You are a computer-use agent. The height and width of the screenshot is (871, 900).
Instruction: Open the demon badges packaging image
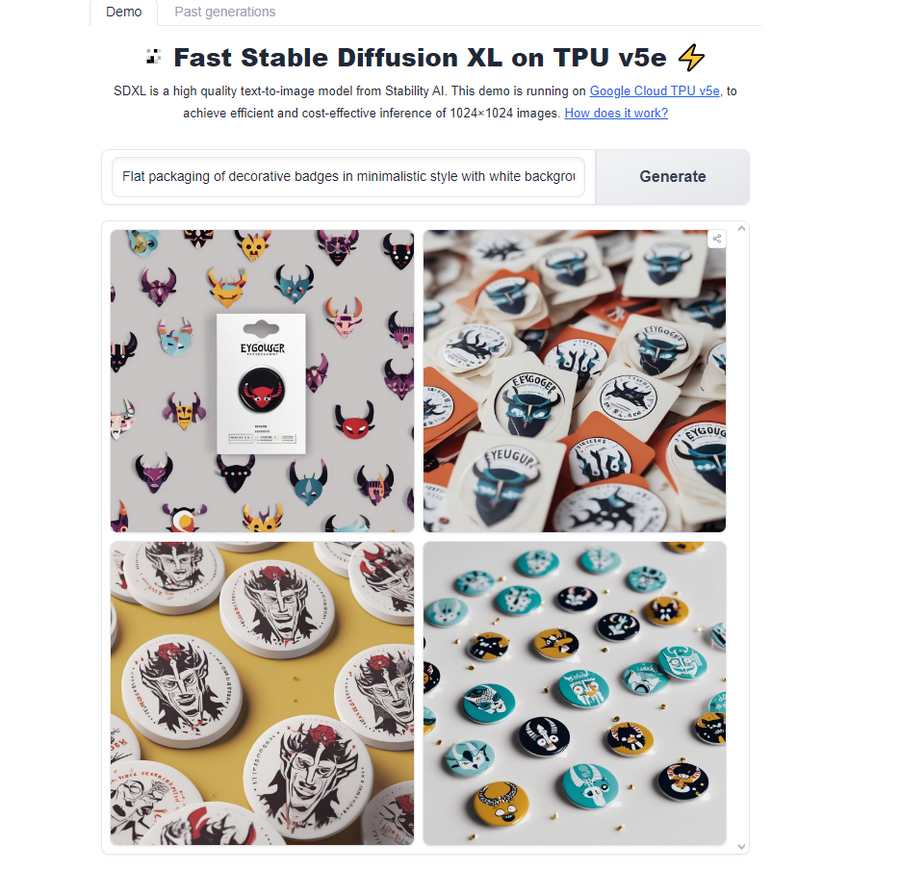[x=262, y=381]
